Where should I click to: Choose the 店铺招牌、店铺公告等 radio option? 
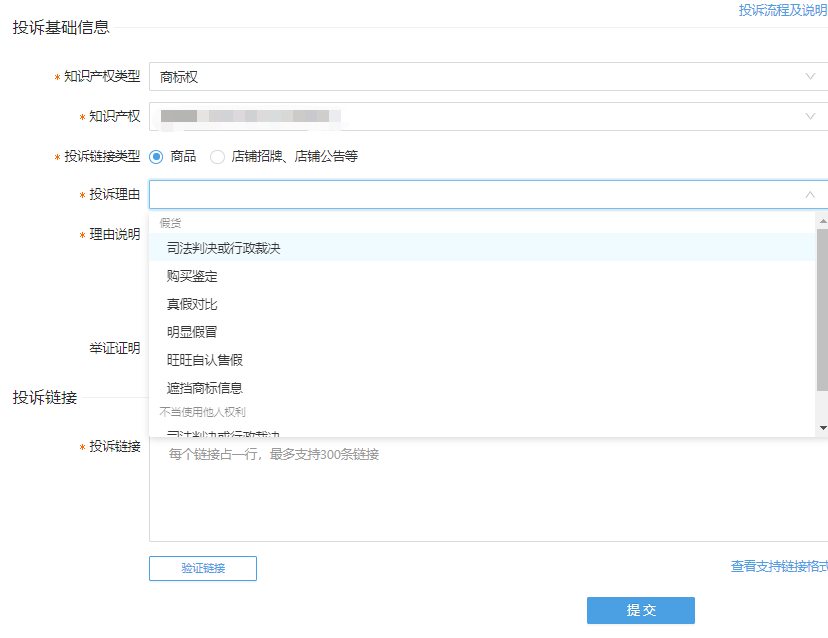coord(218,156)
